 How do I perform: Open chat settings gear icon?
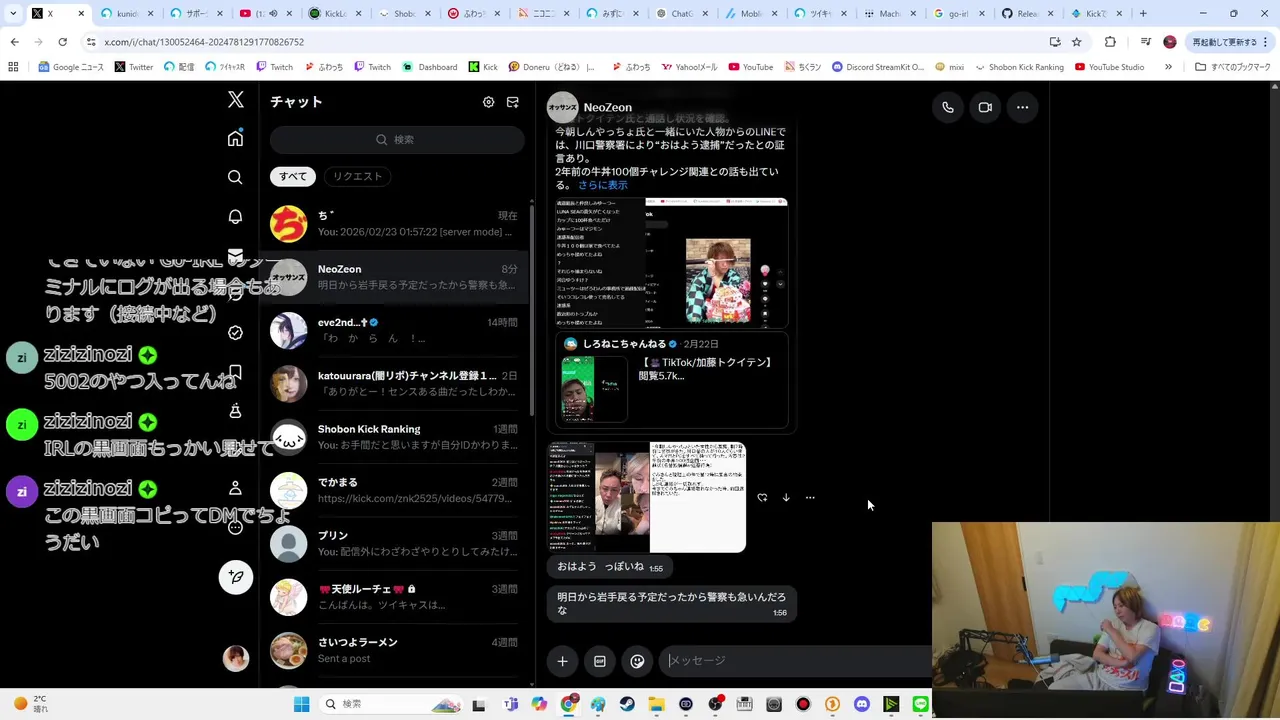(x=488, y=102)
